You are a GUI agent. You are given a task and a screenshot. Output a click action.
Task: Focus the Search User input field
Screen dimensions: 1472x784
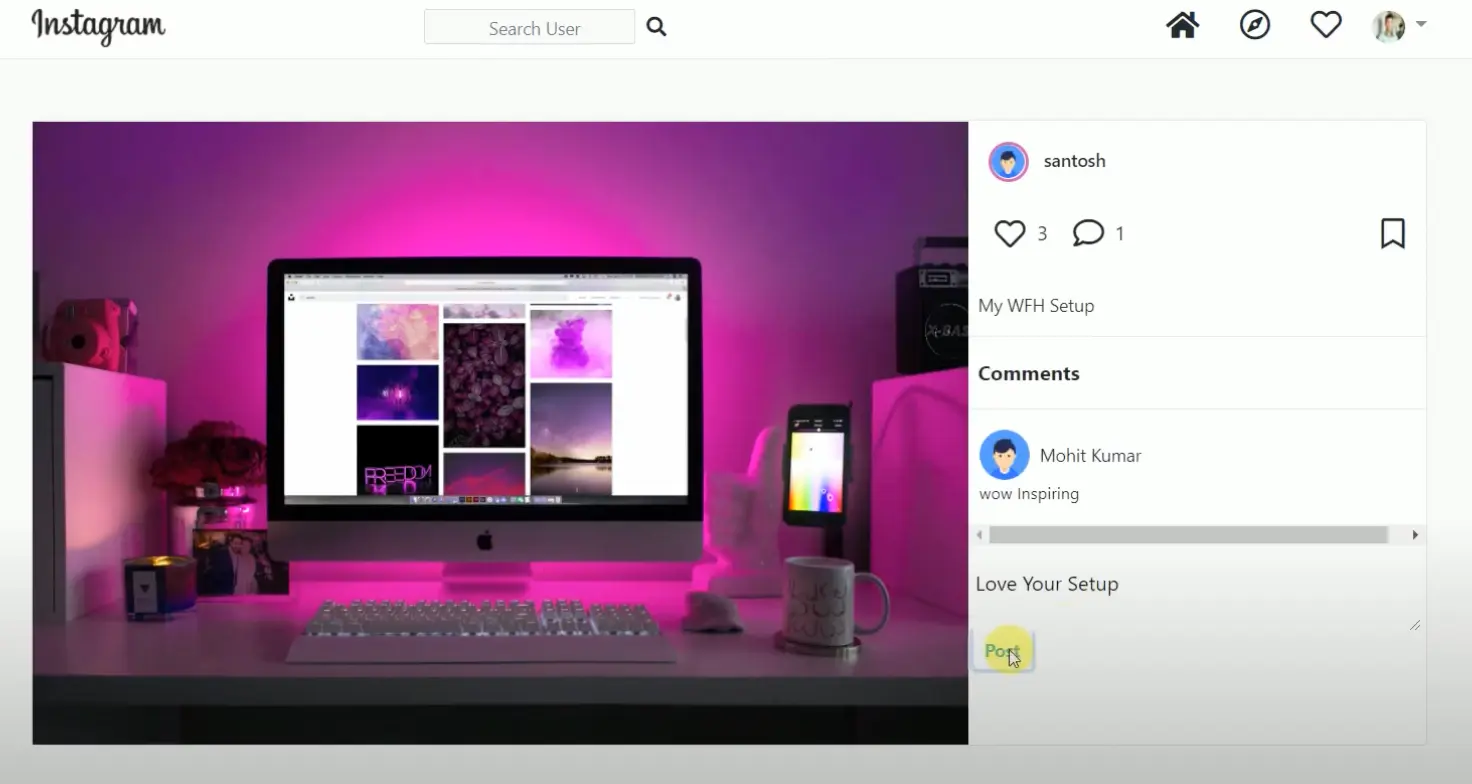coord(529,27)
